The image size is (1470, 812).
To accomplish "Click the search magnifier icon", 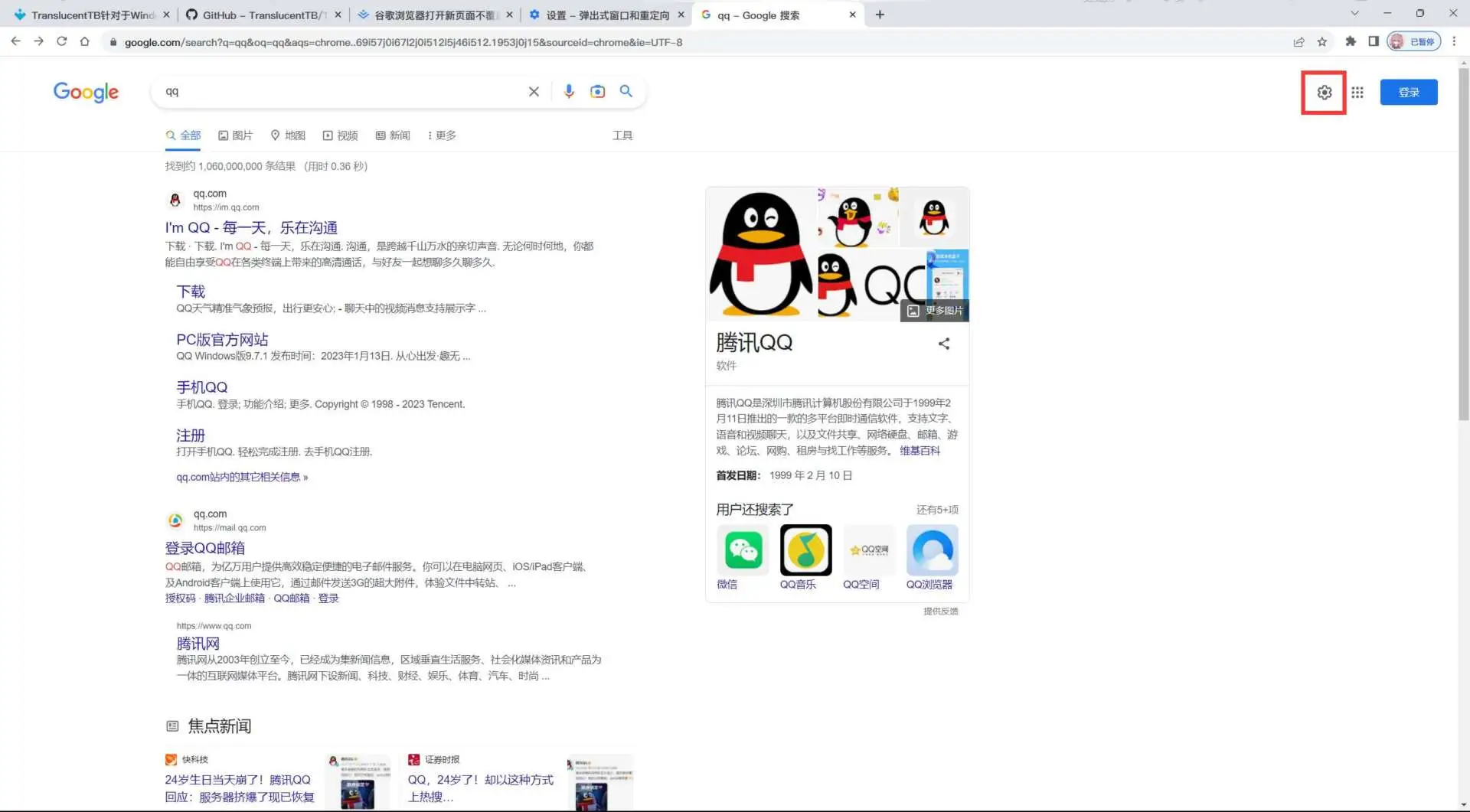I will point(626,91).
